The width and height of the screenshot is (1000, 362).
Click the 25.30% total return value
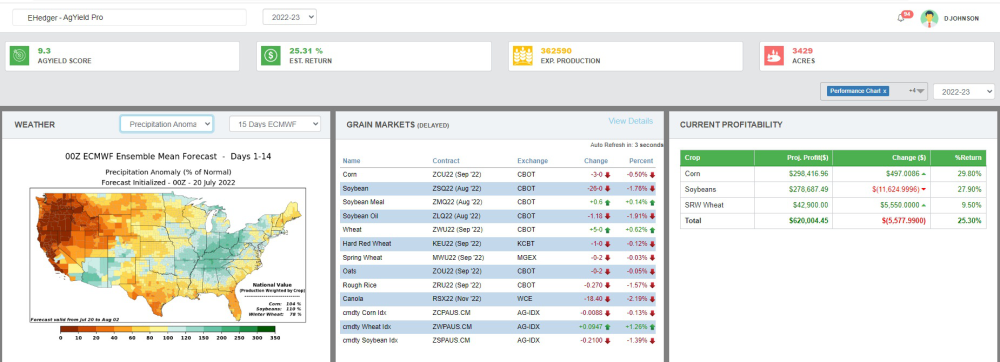972,221
